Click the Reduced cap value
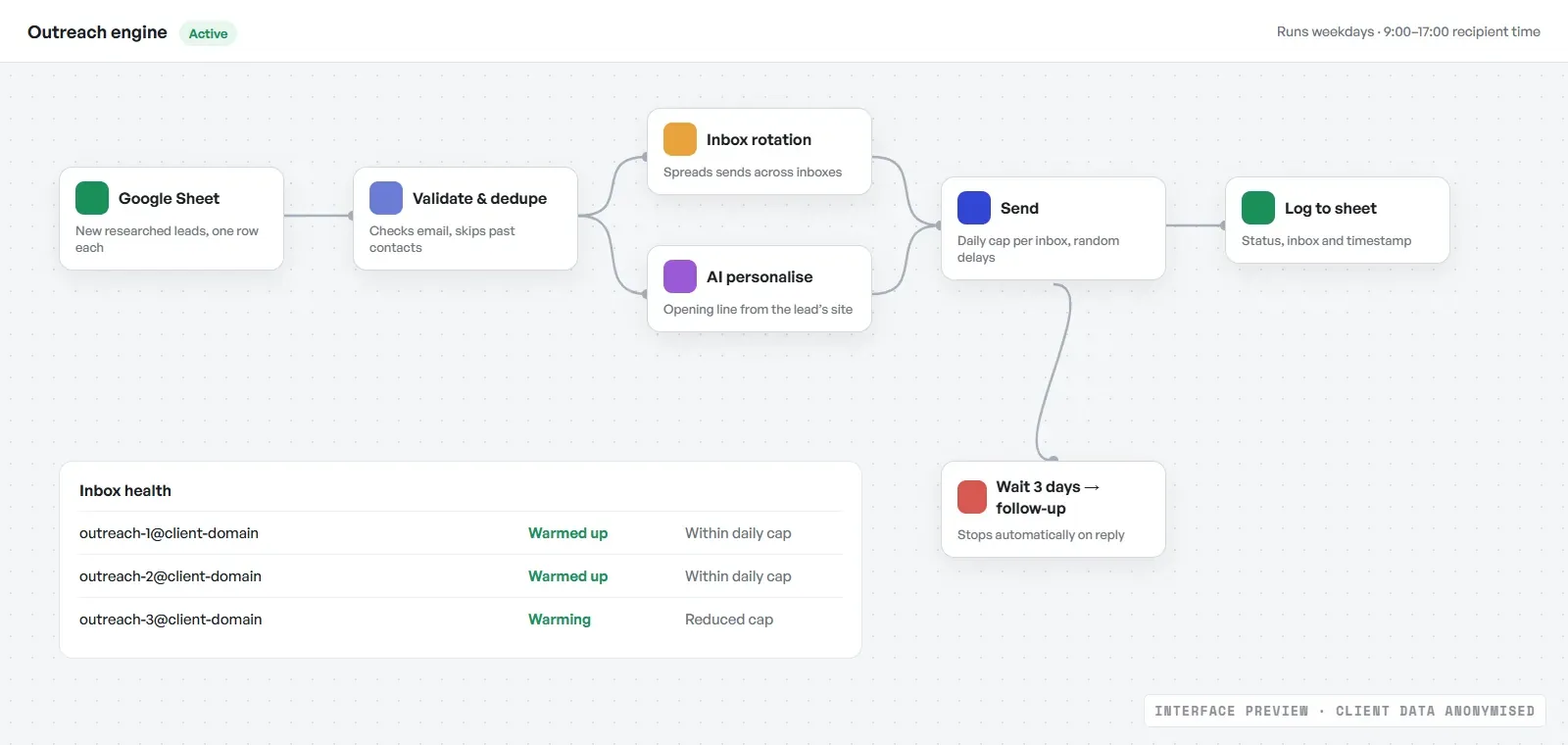Screen dimensions: 1568x745 click(729, 620)
